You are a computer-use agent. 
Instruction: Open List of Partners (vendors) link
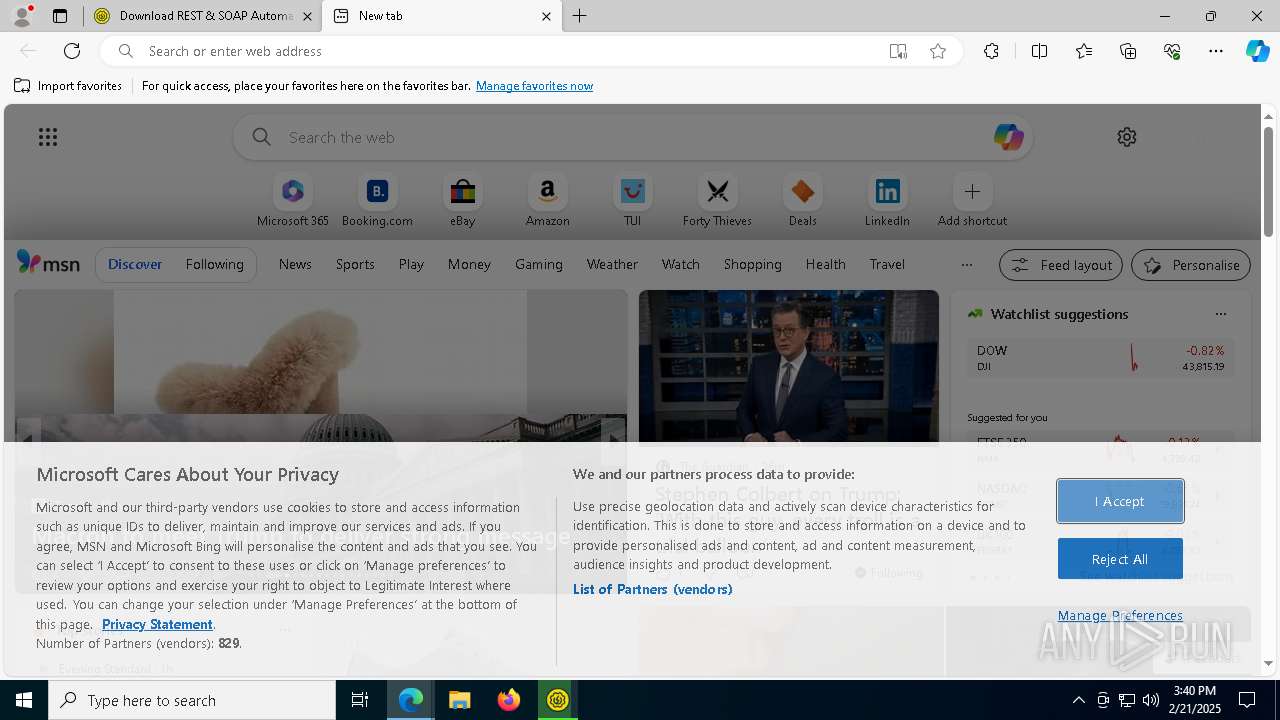pyautogui.click(x=652, y=589)
